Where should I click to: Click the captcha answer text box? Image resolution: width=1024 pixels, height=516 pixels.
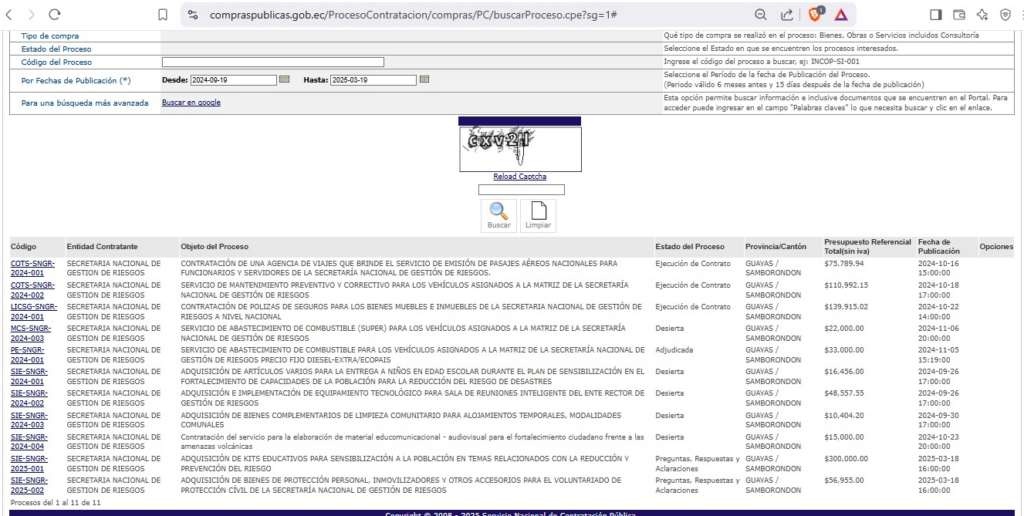point(521,190)
